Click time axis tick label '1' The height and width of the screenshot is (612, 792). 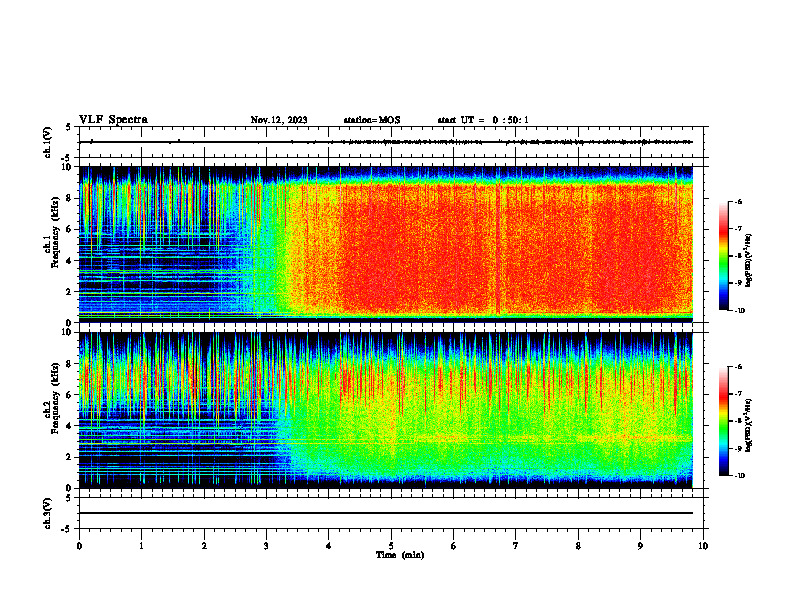click(x=141, y=546)
